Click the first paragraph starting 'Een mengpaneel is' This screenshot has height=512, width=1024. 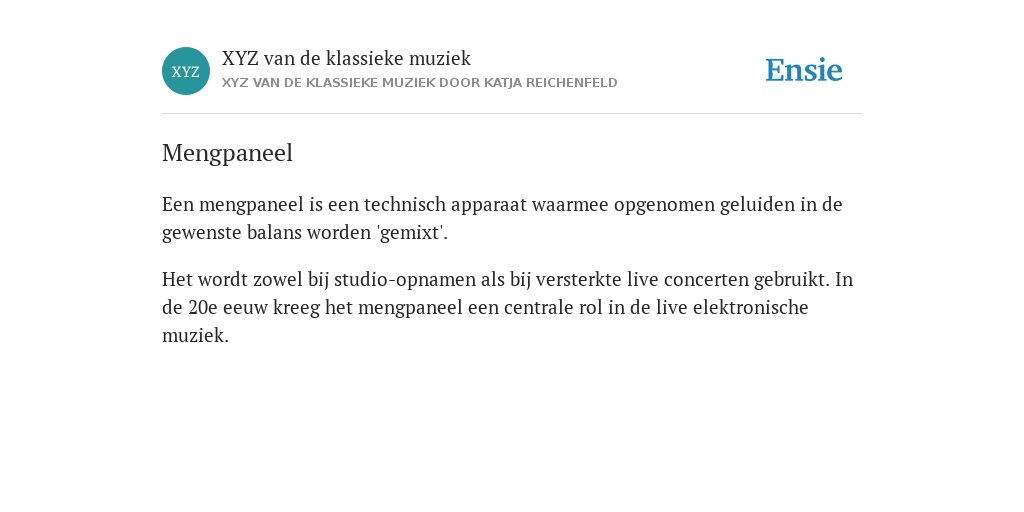point(502,218)
